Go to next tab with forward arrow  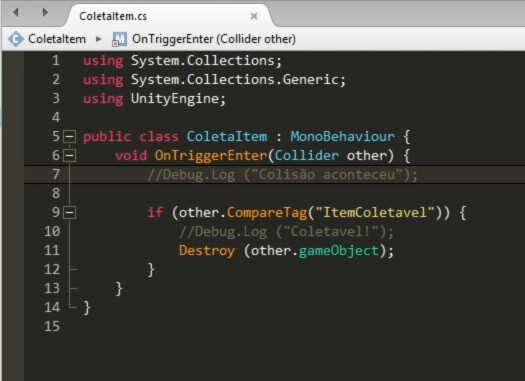(x=45, y=13)
